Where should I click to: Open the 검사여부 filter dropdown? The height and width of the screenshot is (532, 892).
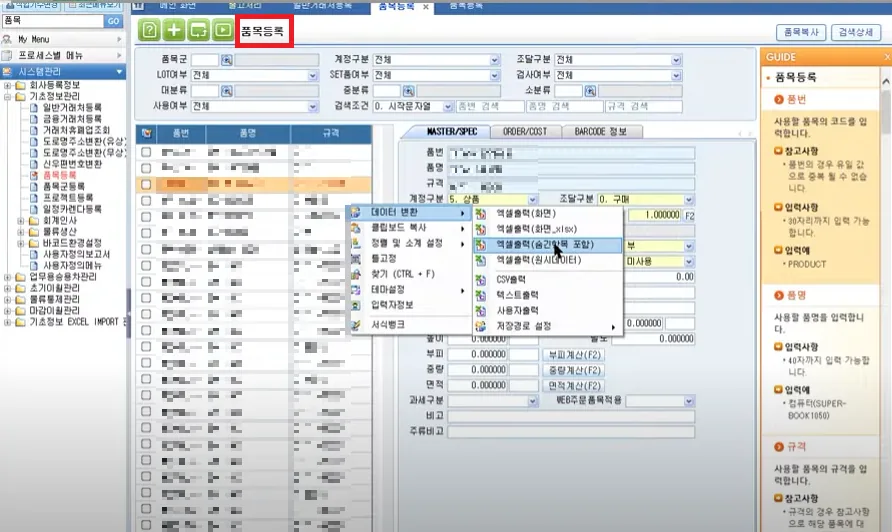(618, 75)
